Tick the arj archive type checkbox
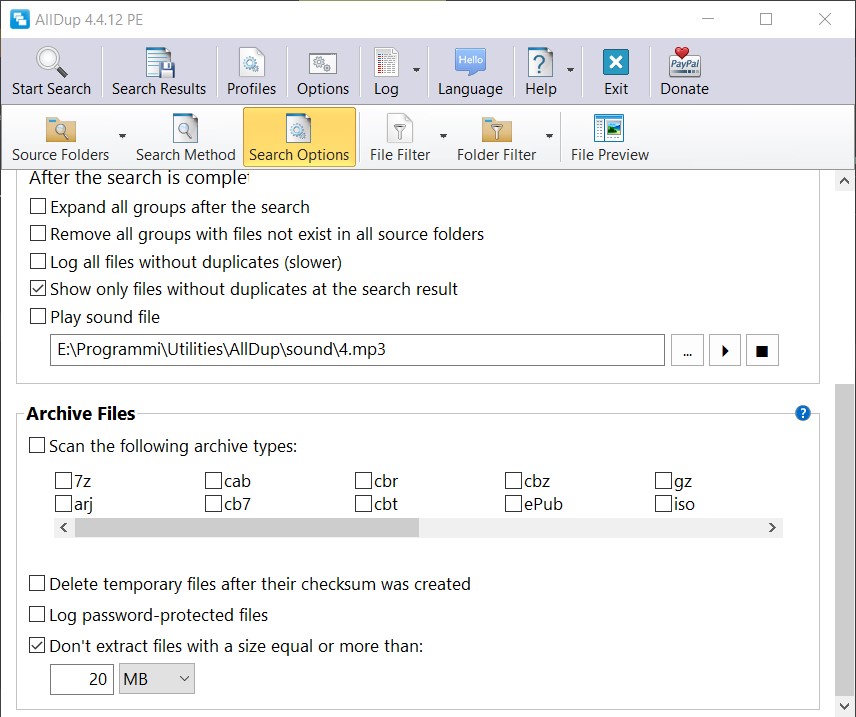Image resolution: width=856 pixels, height=717 pixels. tap(63, 503)
